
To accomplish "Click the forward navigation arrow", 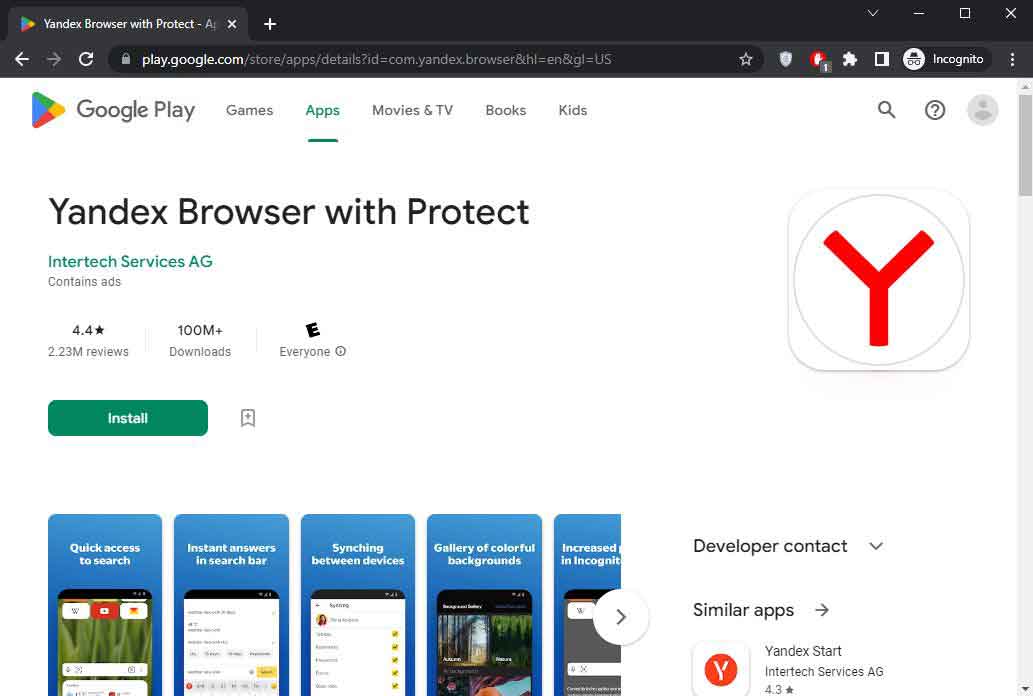I will 54,59.
